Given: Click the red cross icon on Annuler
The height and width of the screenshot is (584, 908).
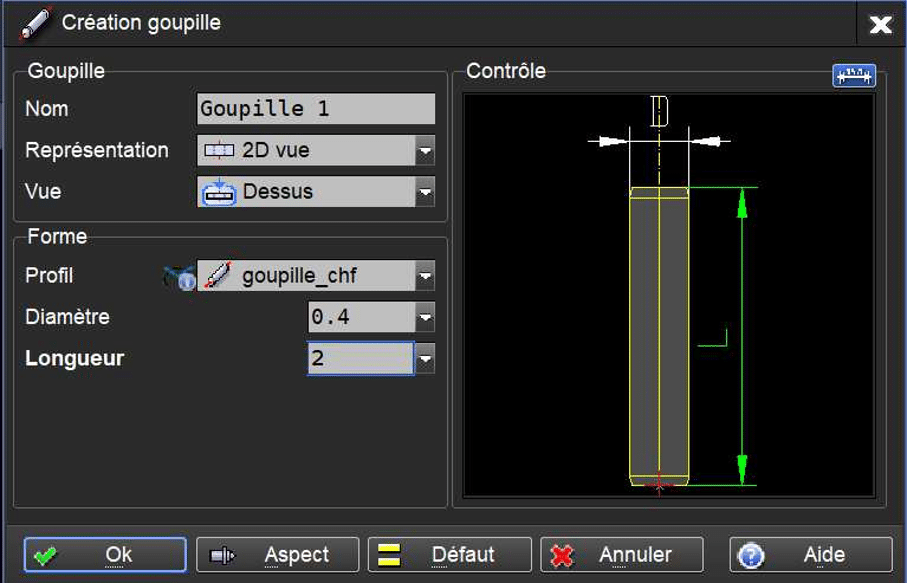Looking at the screenshot, I should coord(561,556).
